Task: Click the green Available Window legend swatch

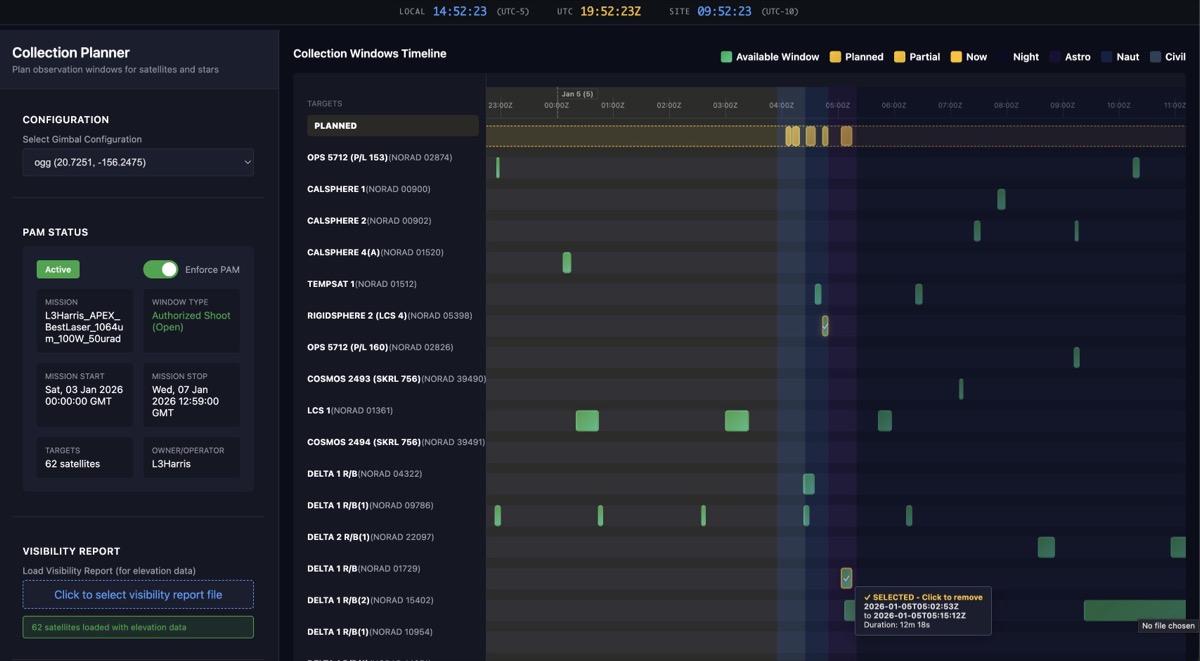Action: tap(725, 57)
